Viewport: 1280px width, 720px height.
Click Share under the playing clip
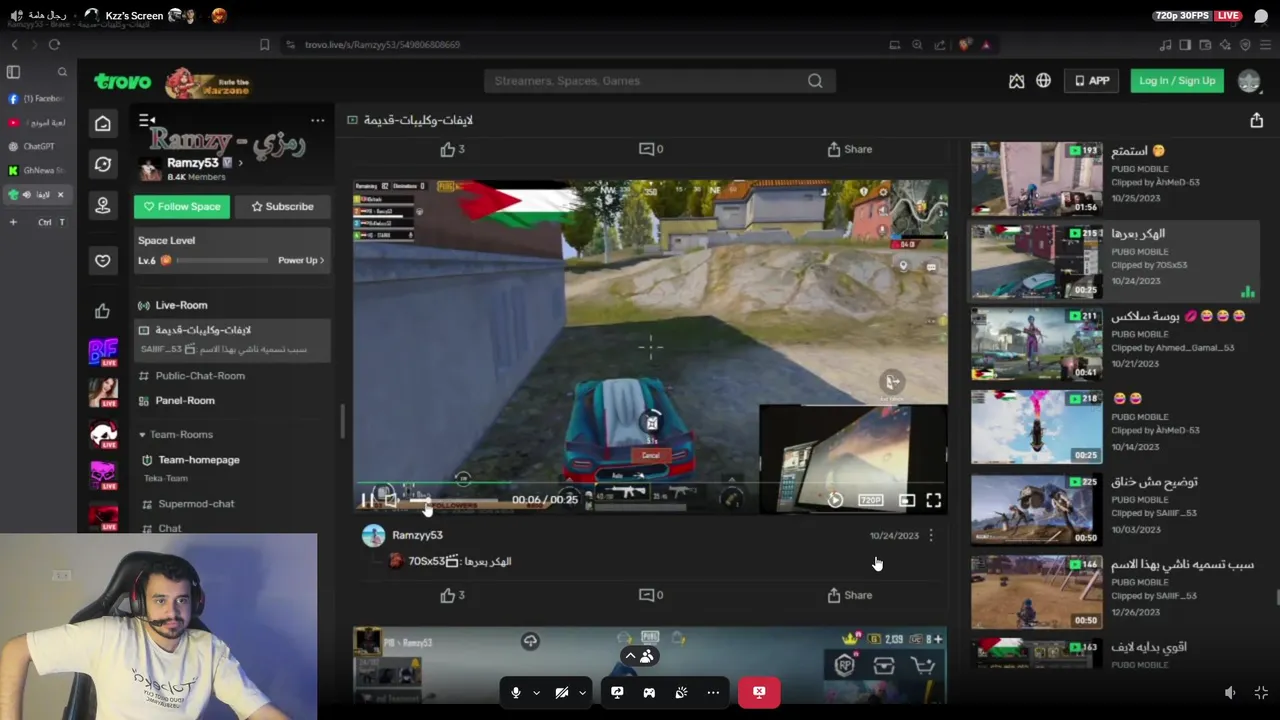pyautogui.click(x=849, y=595)
